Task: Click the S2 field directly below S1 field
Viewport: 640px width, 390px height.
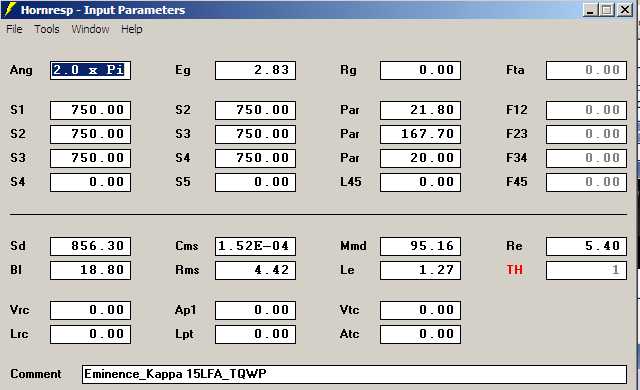Action: [x=90, y=134]
